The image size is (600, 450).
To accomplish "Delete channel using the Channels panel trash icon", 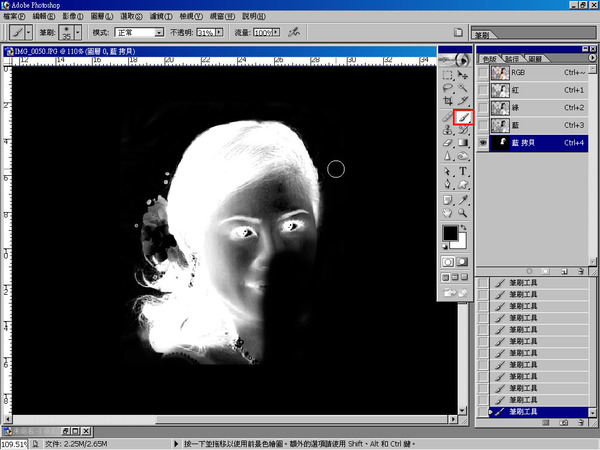I will tap(581, 270).
